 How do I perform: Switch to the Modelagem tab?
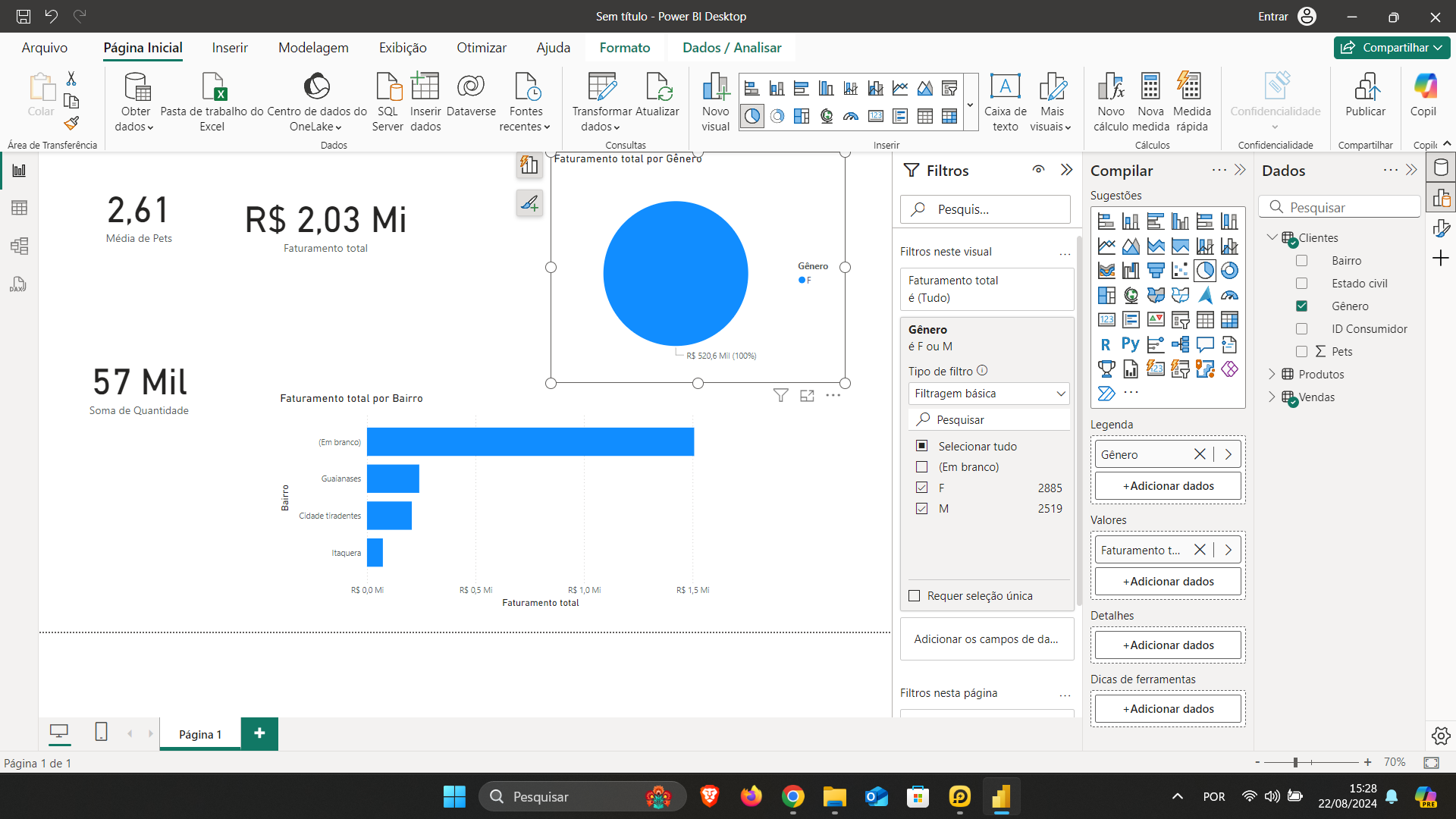(313, 47)
